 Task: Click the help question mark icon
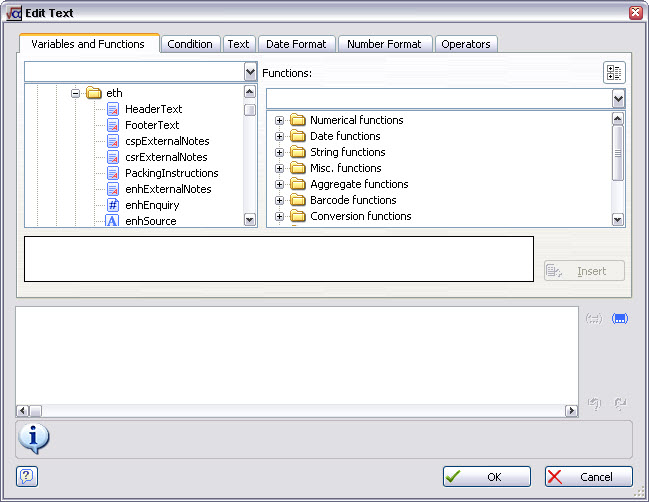(27, 477)
